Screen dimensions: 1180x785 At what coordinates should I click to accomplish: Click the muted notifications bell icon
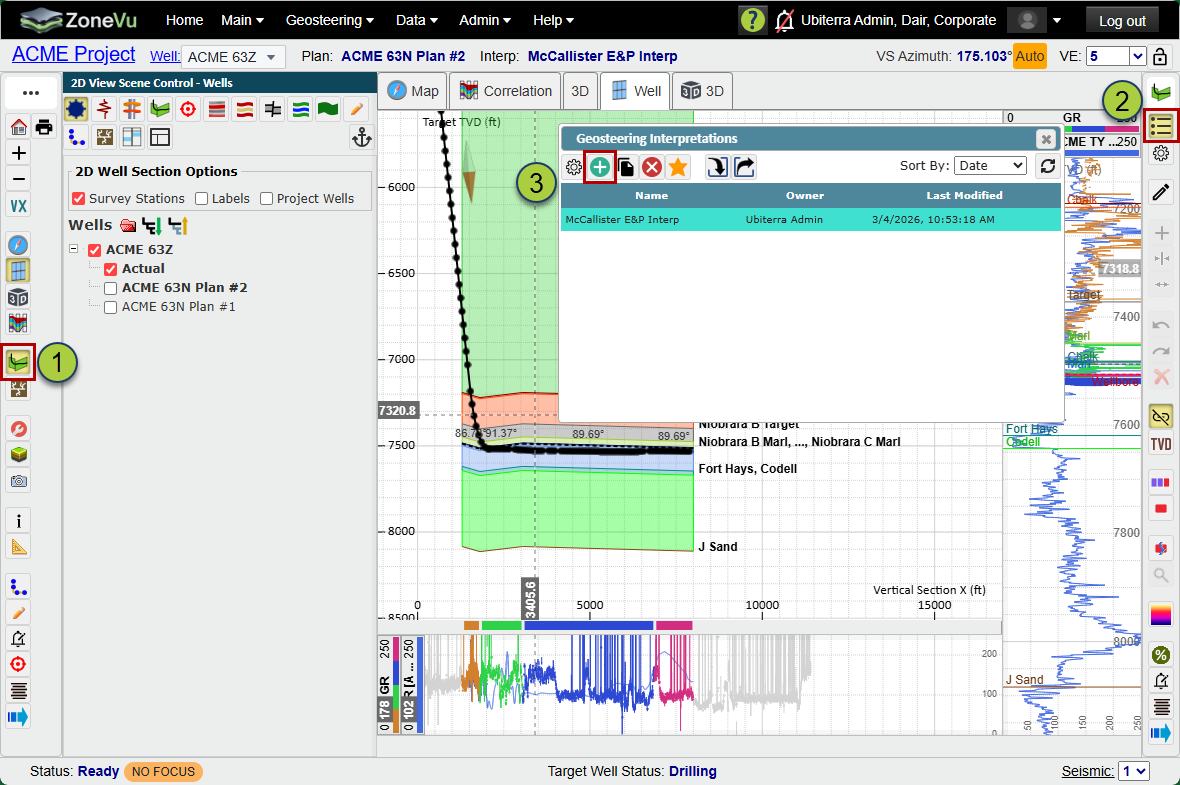coord(785,20)
